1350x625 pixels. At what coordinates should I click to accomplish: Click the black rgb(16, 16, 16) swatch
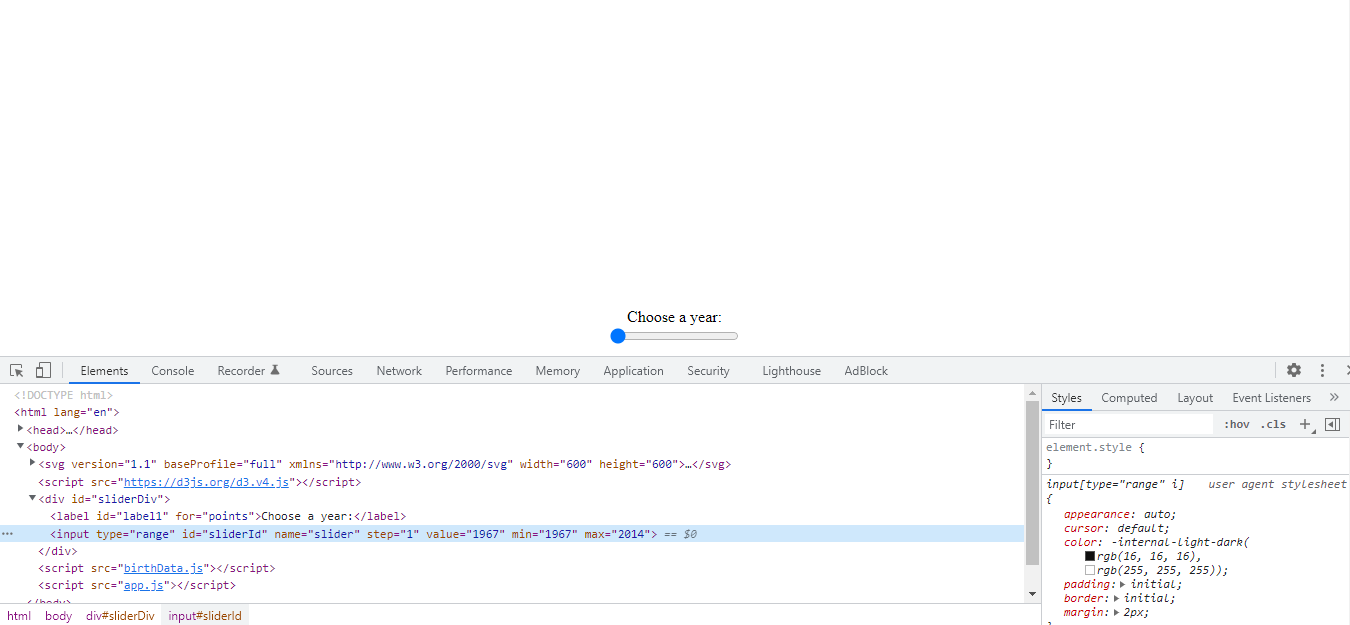tap(1090, 556)
